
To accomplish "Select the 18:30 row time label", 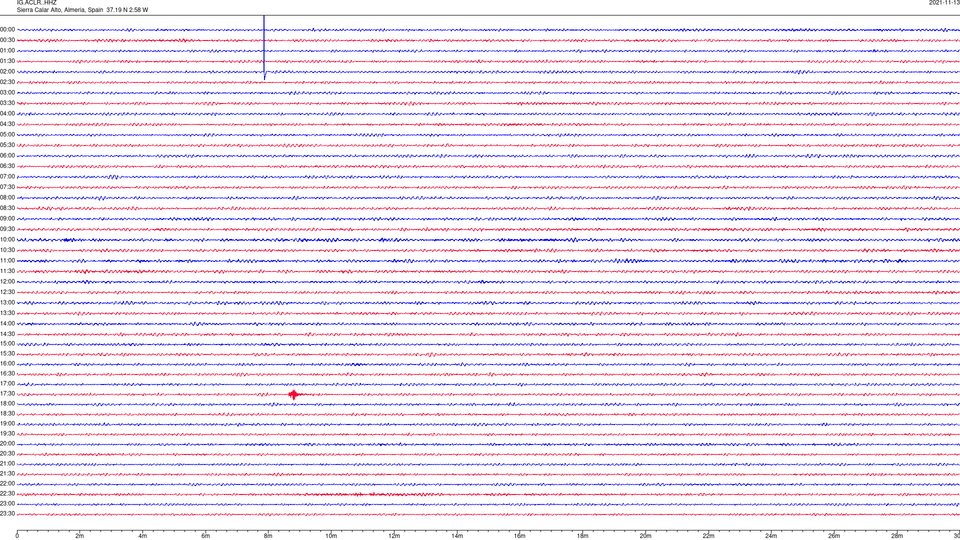I will click(7, 413).
